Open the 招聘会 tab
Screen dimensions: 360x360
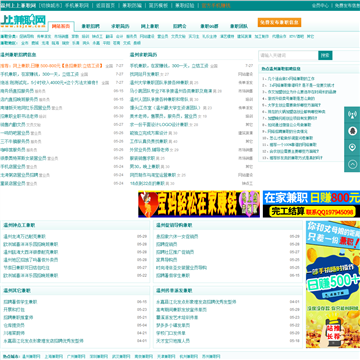(x=180, y=26)
